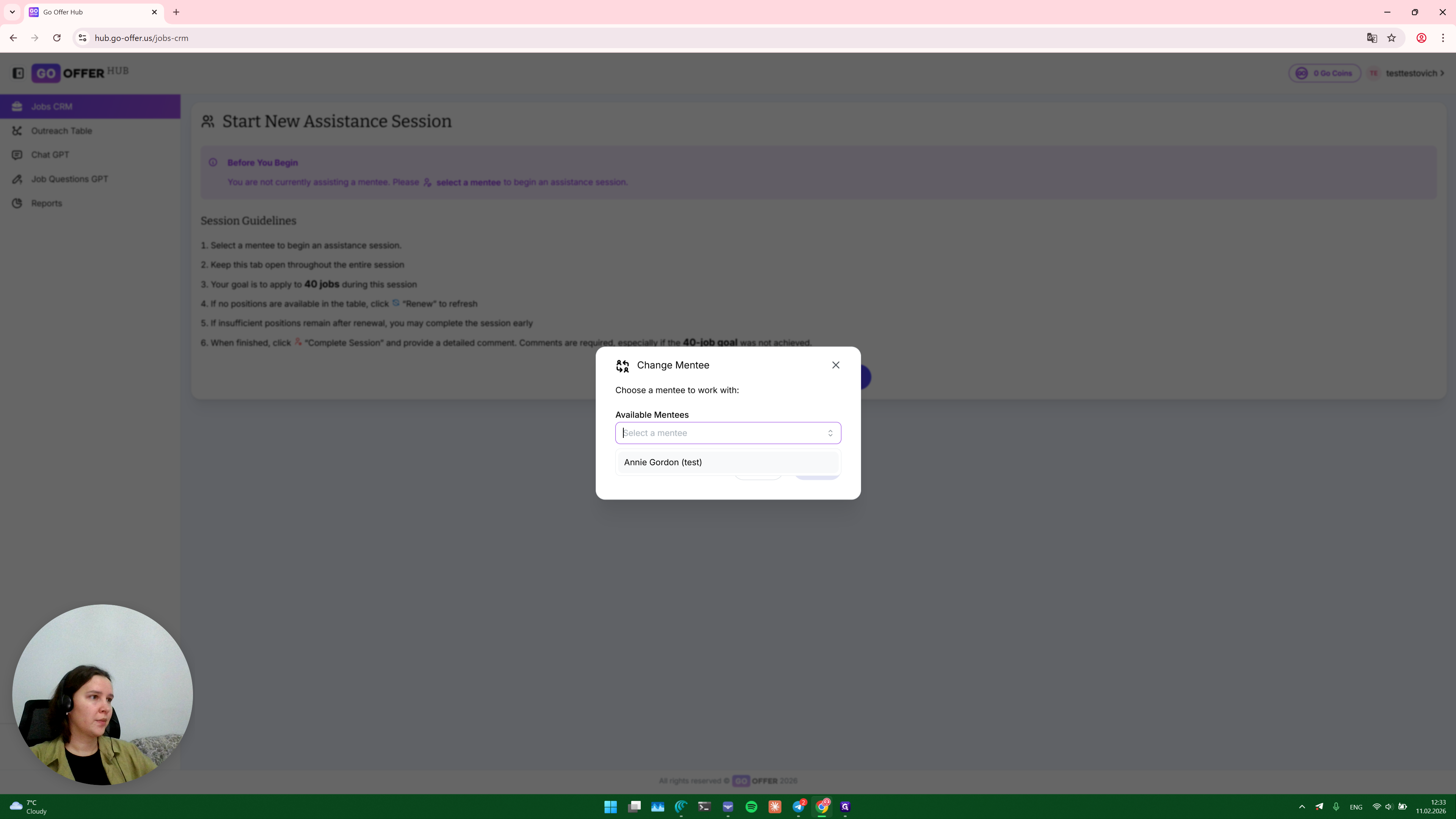This screenshot has height=819, width=1456.
Task: Open Telegram from the taskbar
Action: click(x=798, y=806)
